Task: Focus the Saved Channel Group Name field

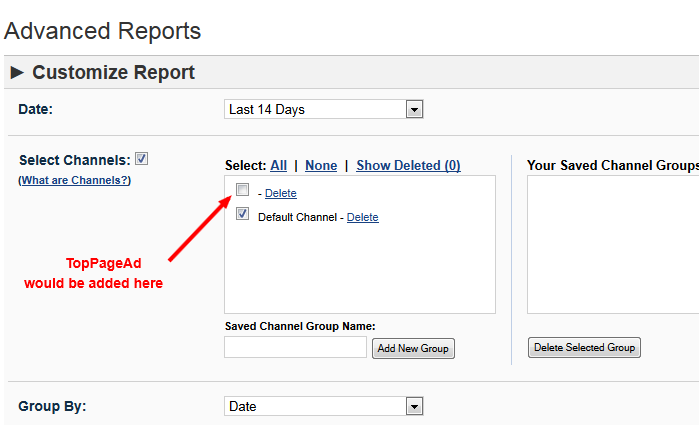Action: coord(295,347)
